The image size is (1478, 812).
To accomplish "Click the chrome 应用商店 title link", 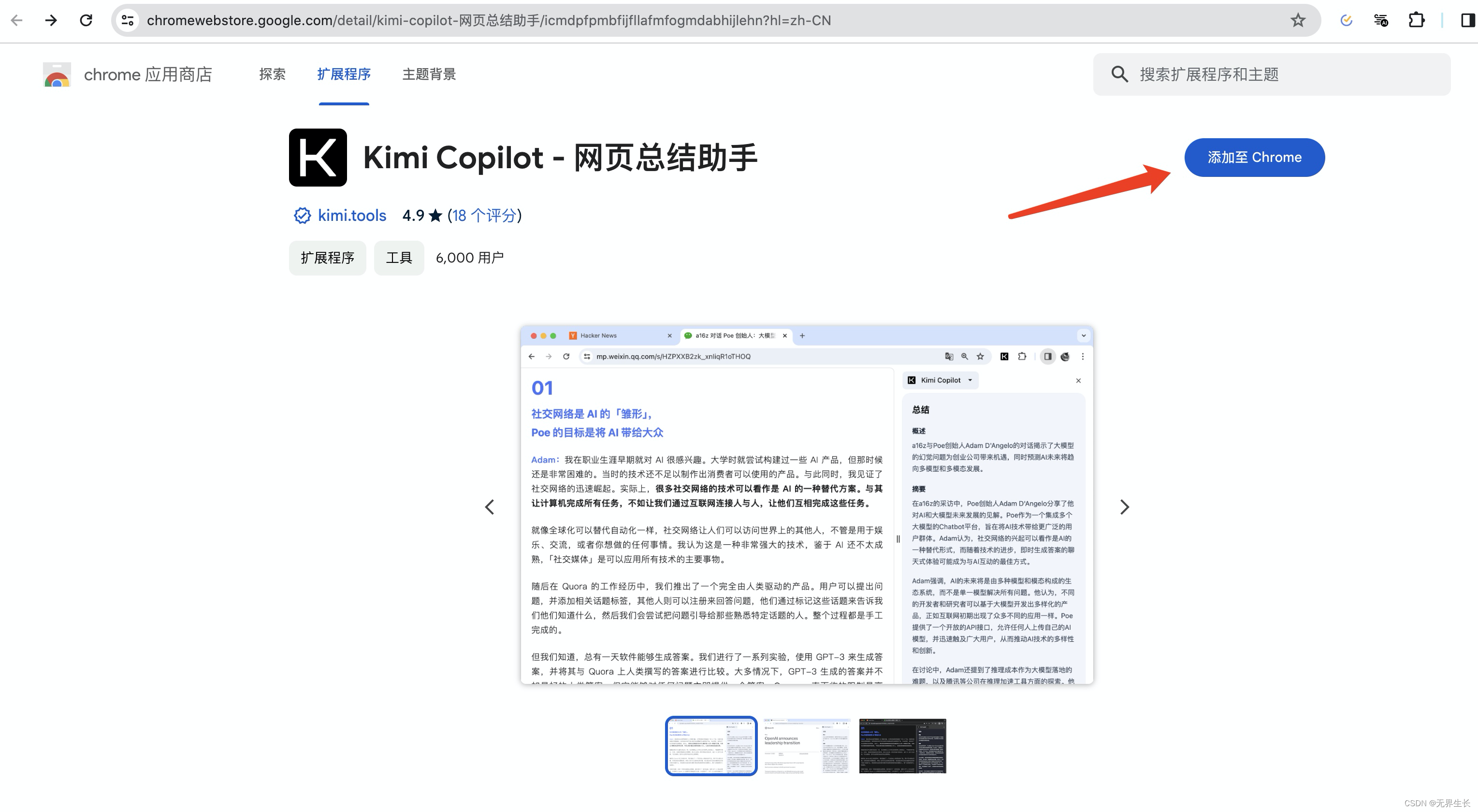I will pos(148,74).
